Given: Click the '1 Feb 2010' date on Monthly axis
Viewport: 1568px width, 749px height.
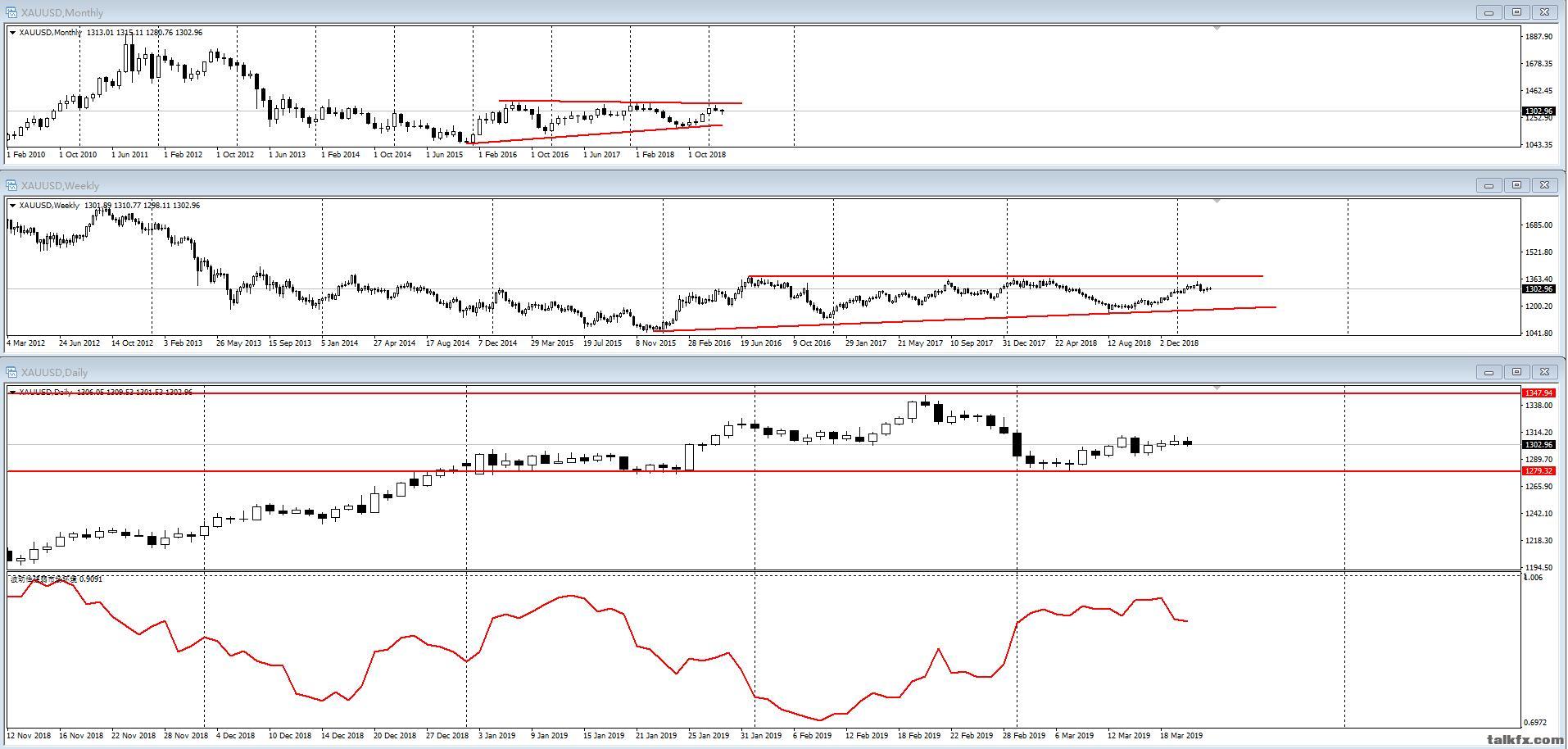Looking at the screenshot, I should pos(26,154).
